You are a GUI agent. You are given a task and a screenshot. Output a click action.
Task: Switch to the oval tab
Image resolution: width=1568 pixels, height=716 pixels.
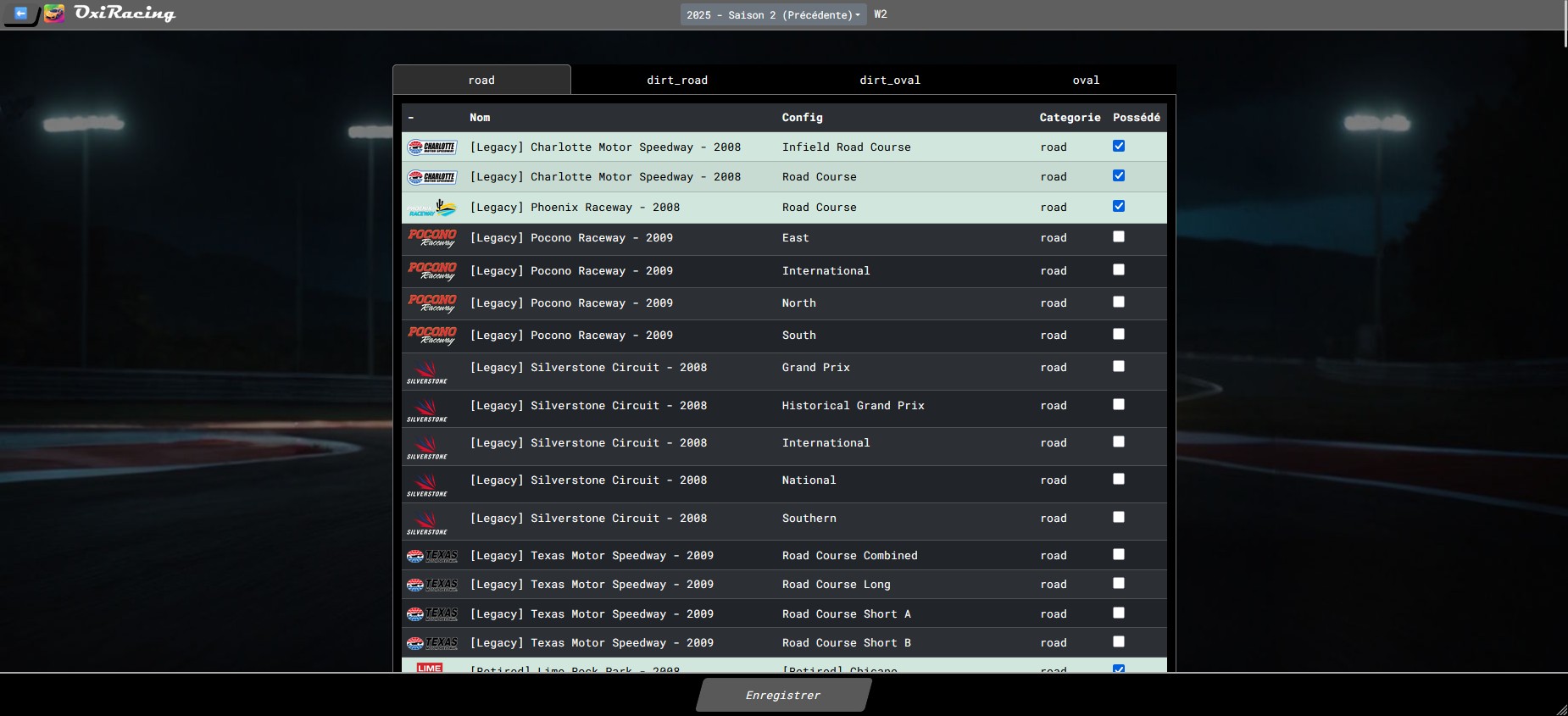pos(1086,80)
